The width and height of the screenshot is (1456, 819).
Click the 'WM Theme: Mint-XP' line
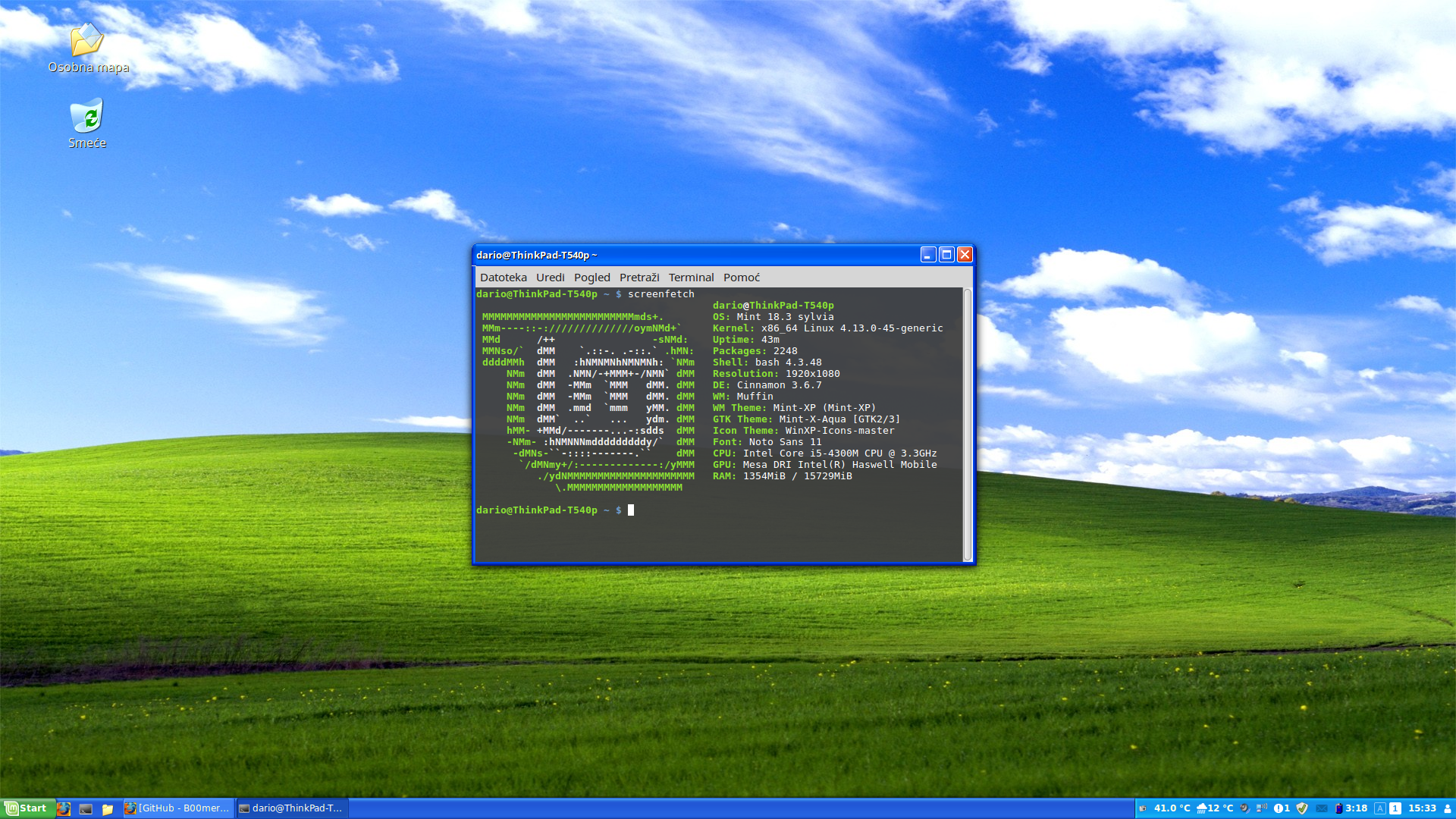click(794, 408)
